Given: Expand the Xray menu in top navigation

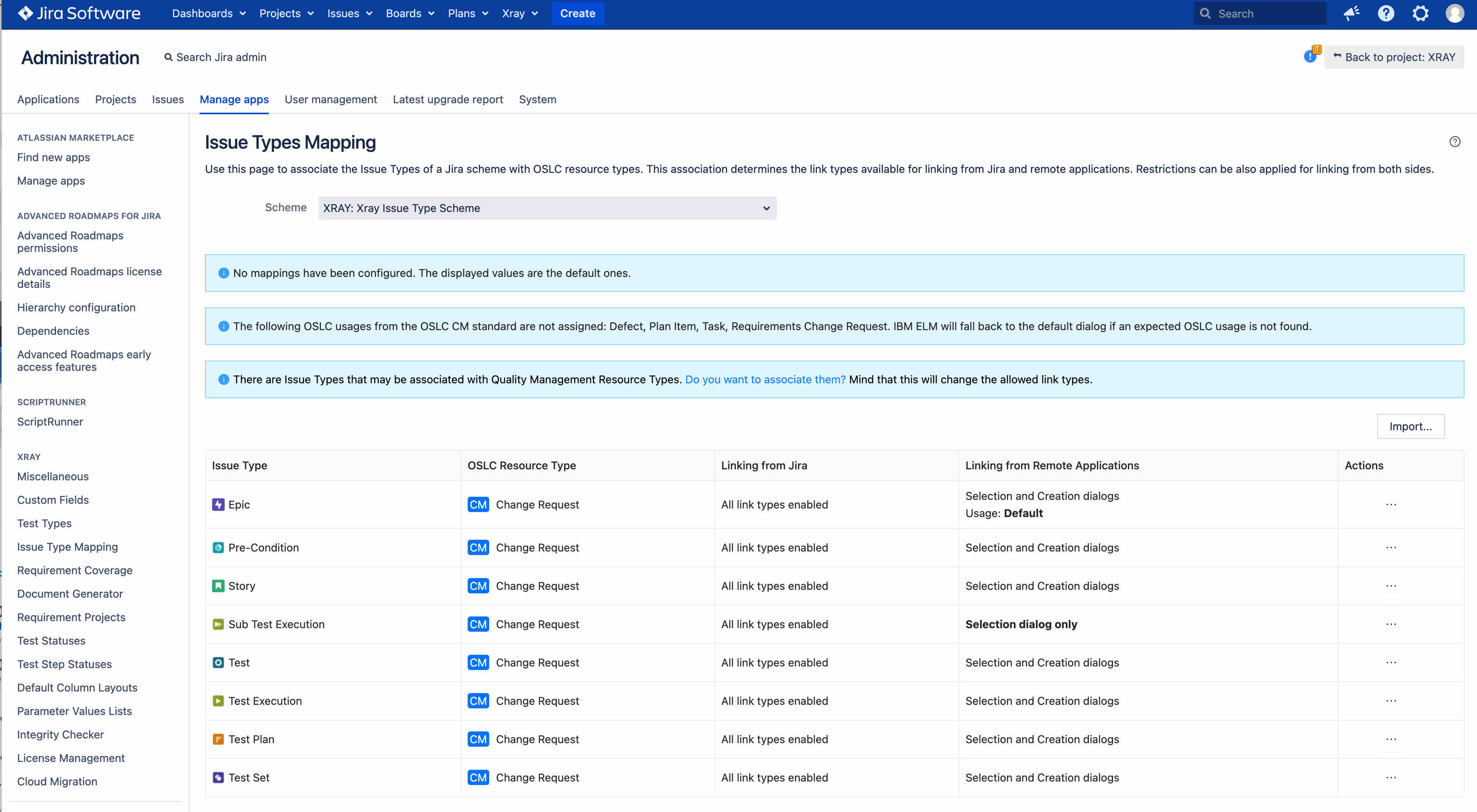Looking at the screenshot, I should click(519, 13).
